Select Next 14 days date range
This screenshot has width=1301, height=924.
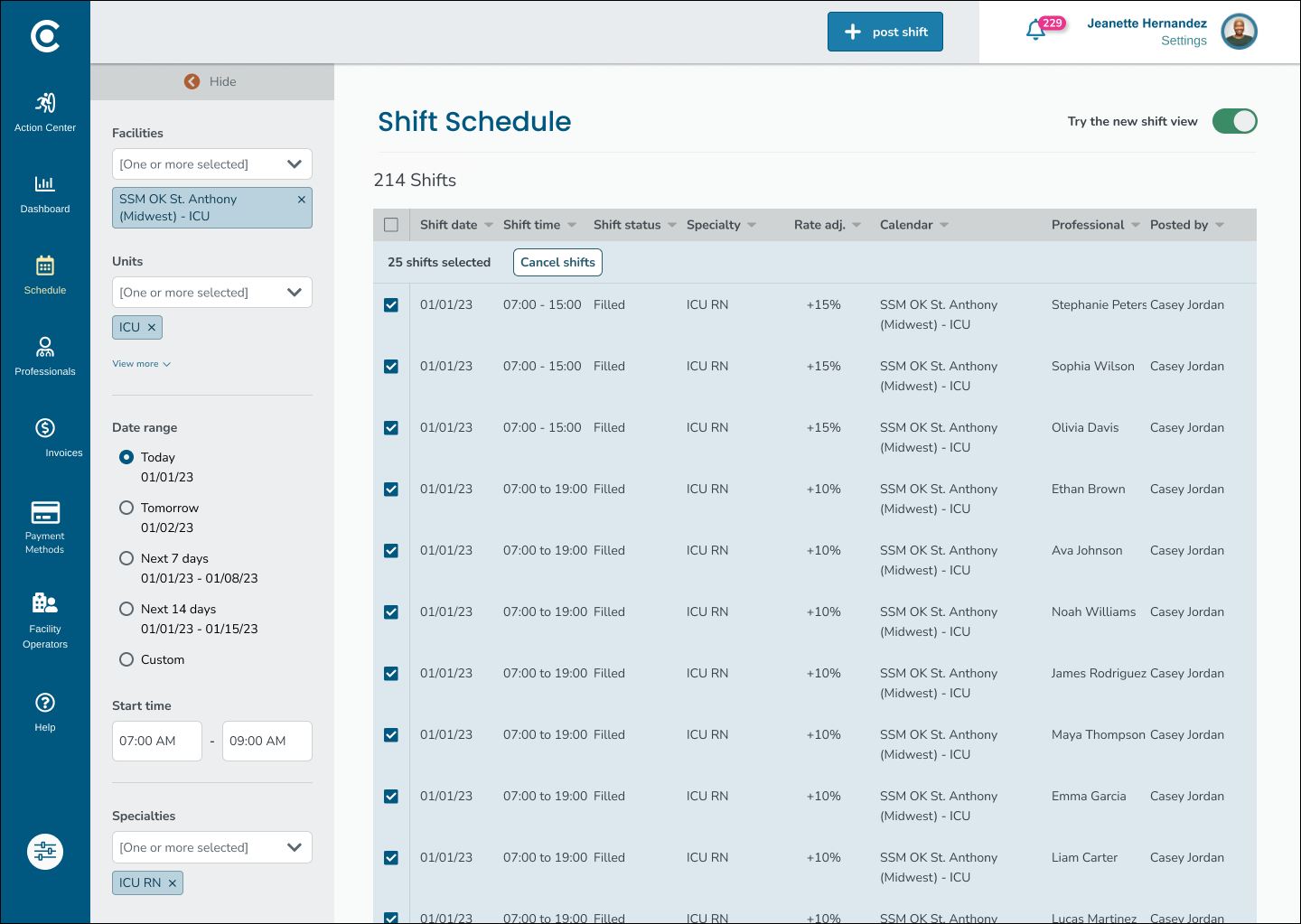[x=126, y=609]
